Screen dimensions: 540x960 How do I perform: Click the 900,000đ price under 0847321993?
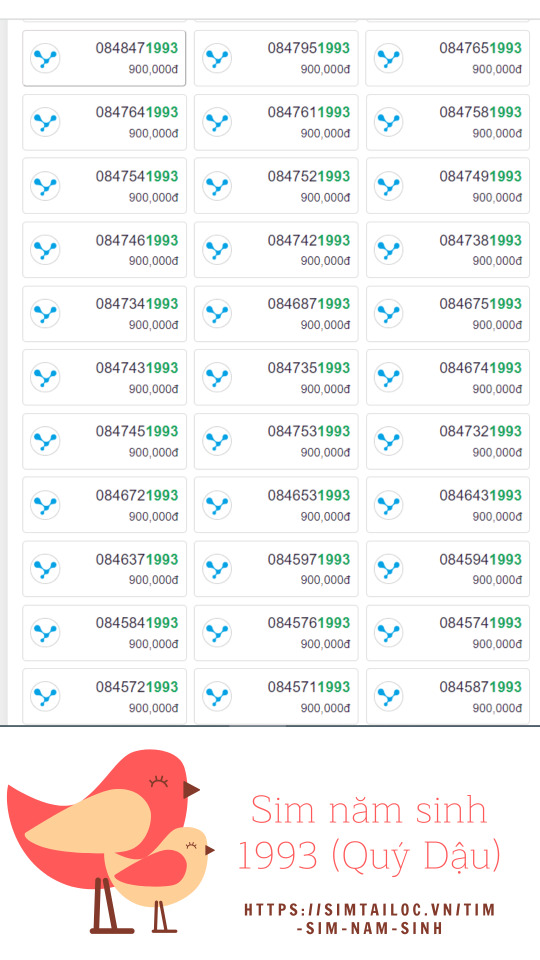[497, 452]
